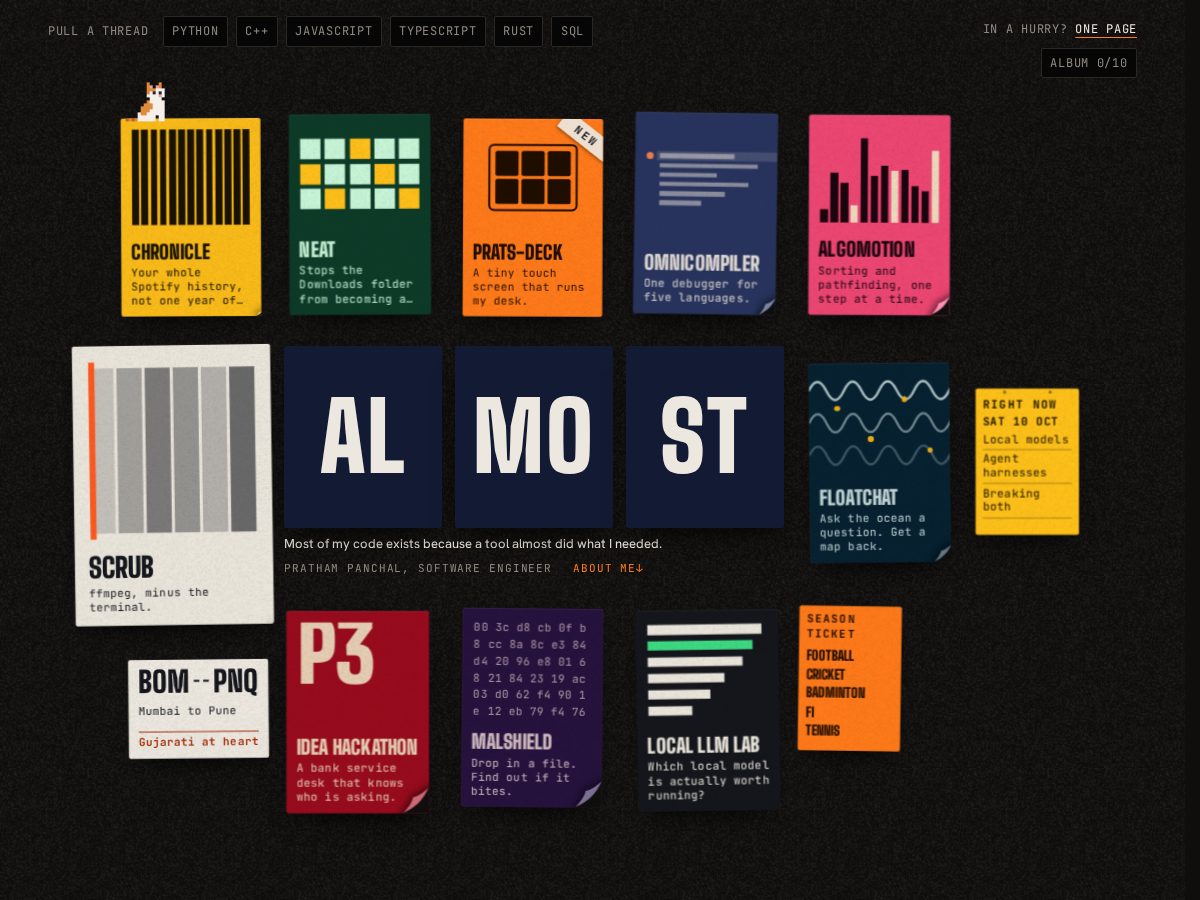The width and height of the screenshot is (1200, 900).
Task: Toggle the TypeScript thread filter
Action: 438,31
